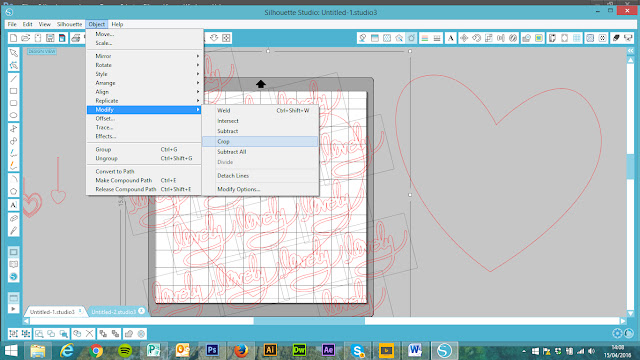Click the Save document toolbar icon

click(x=50, y=38)
